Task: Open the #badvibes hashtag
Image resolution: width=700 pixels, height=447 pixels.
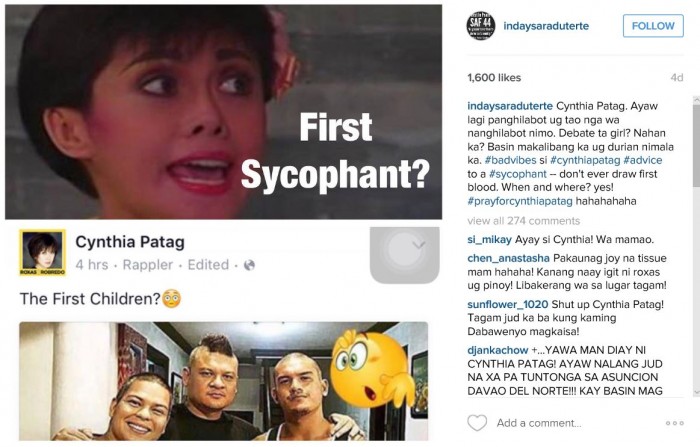Action: 510,160
